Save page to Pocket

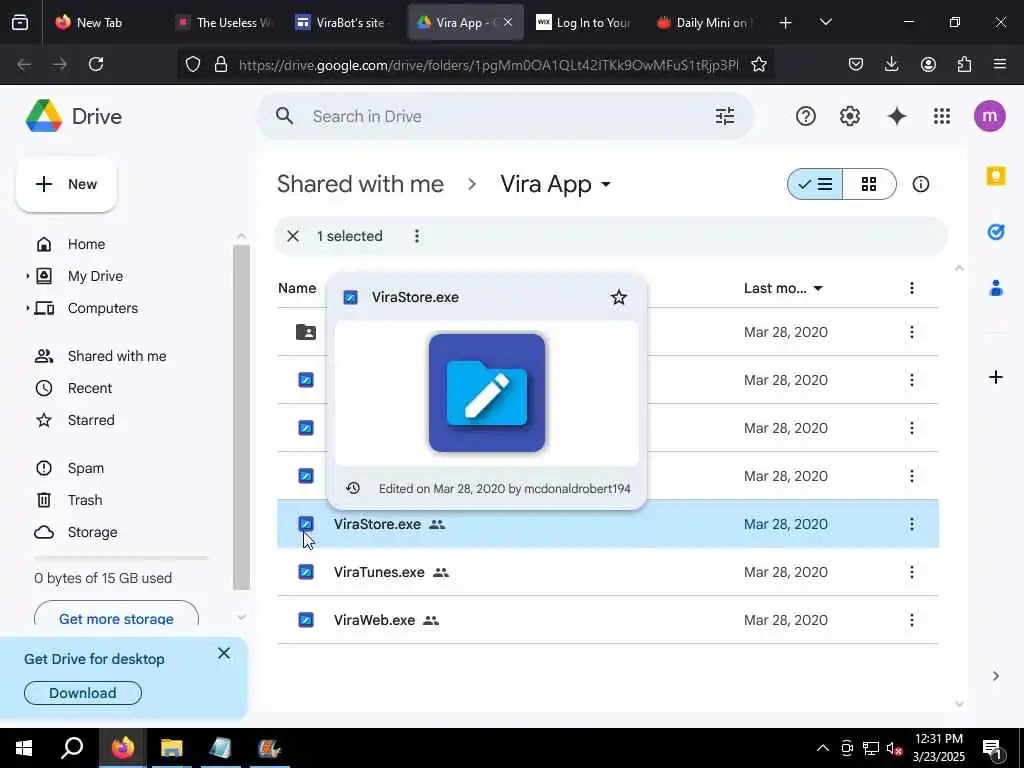click(856, 64)
